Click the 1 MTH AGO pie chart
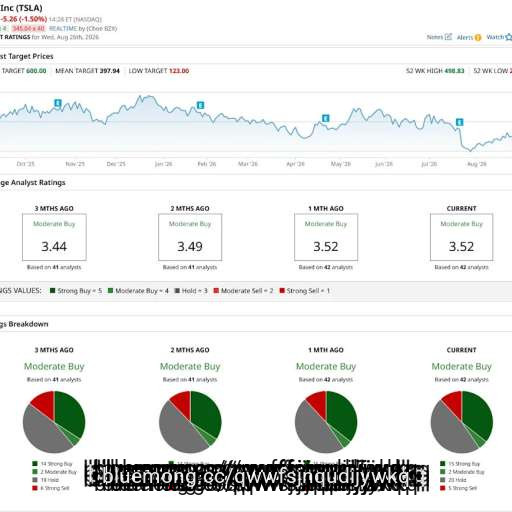512x512 pixels. click(x=326, y=422)
